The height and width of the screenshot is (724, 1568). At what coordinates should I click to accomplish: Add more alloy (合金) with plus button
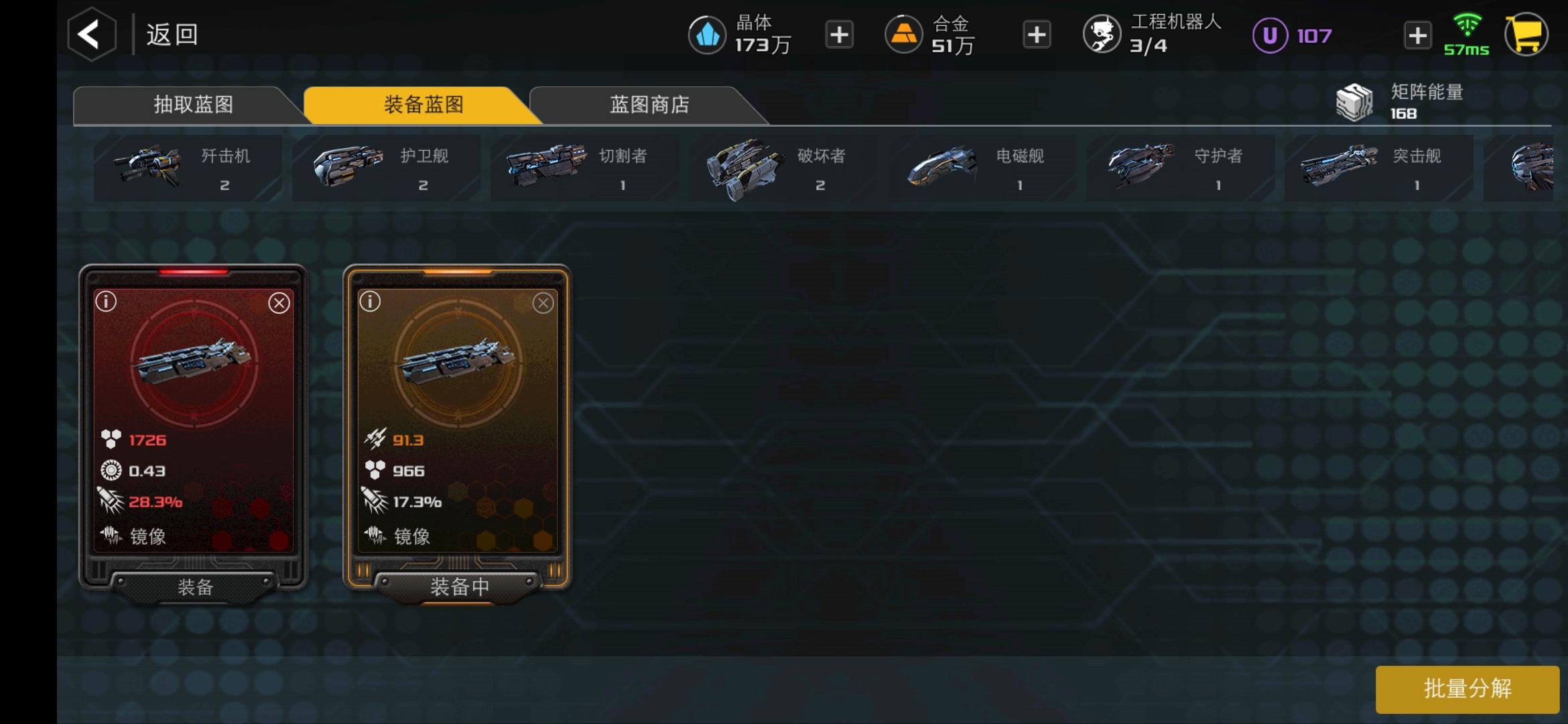point(1037,35)
